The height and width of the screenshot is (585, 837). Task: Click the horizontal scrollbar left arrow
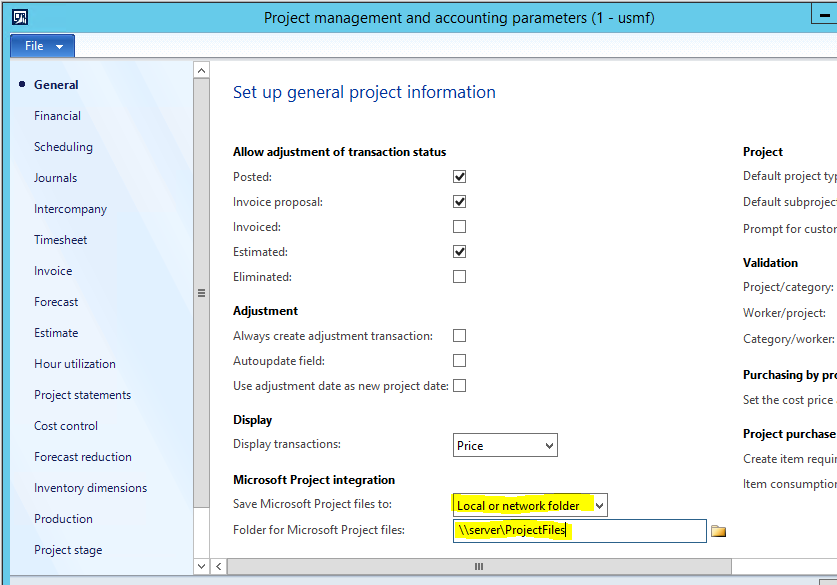point(218,566)
